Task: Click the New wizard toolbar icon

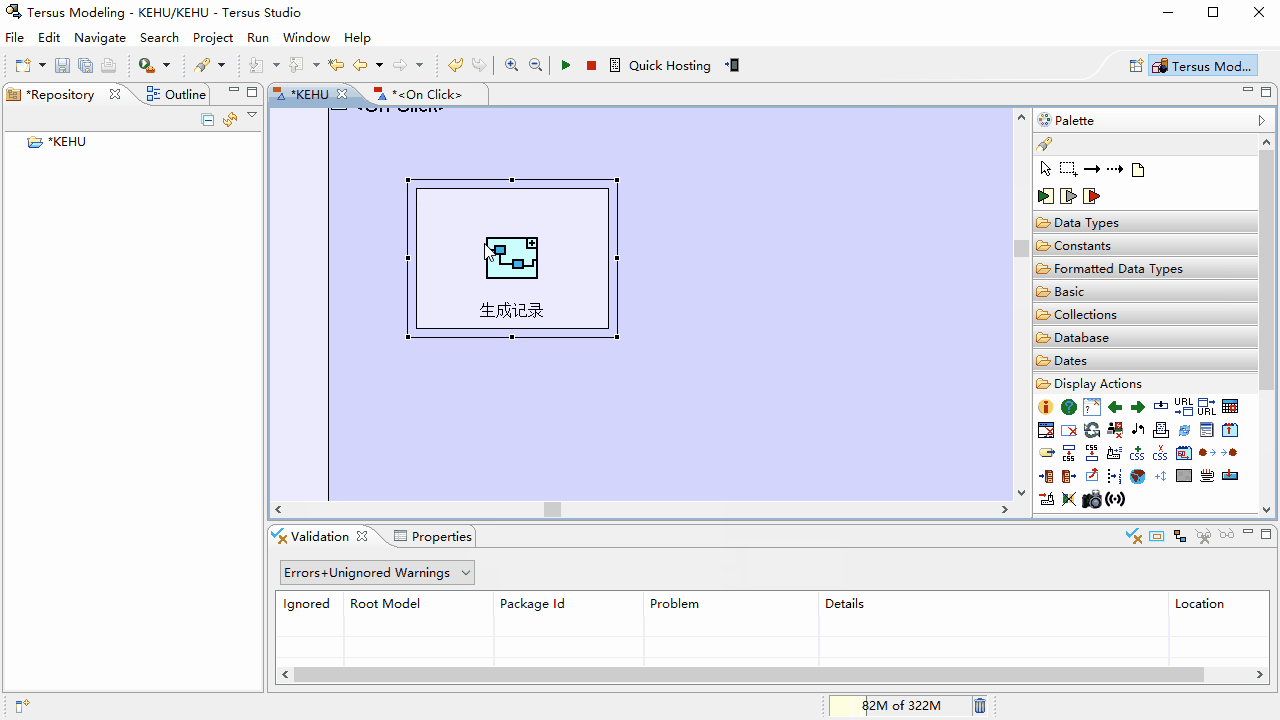Action: point(23,65)
